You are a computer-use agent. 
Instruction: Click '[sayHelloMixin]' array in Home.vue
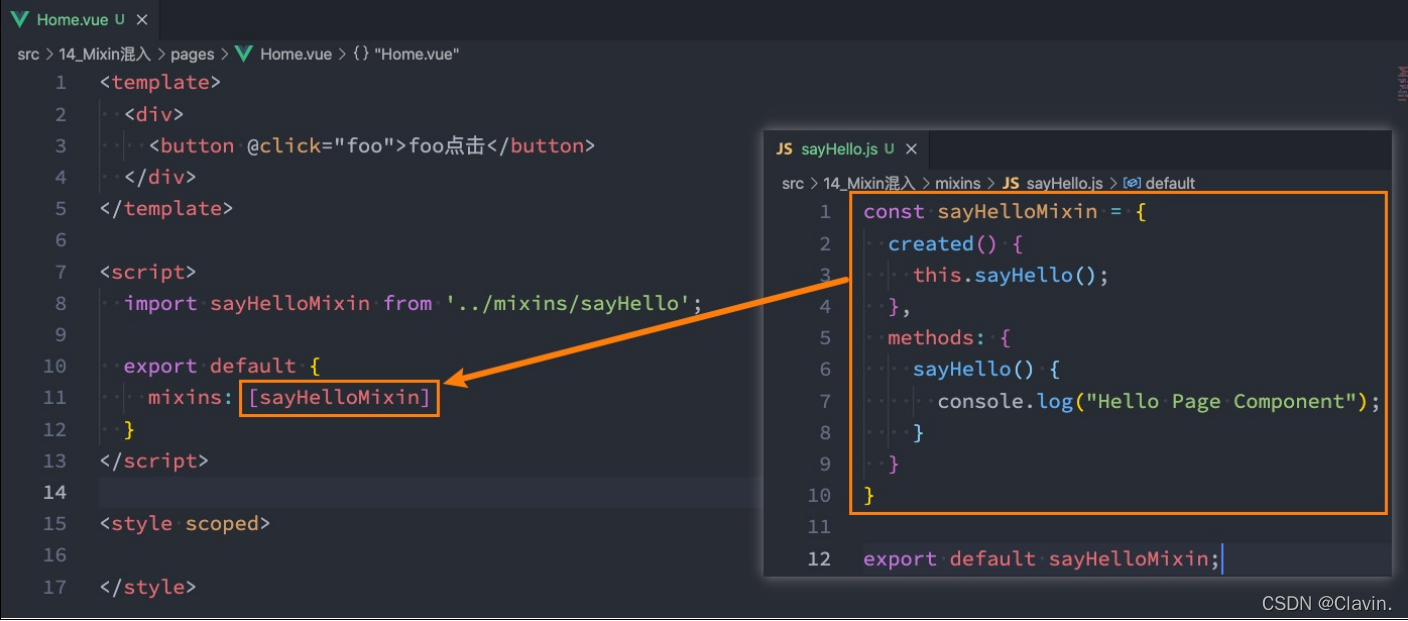(x=340, y=398)
